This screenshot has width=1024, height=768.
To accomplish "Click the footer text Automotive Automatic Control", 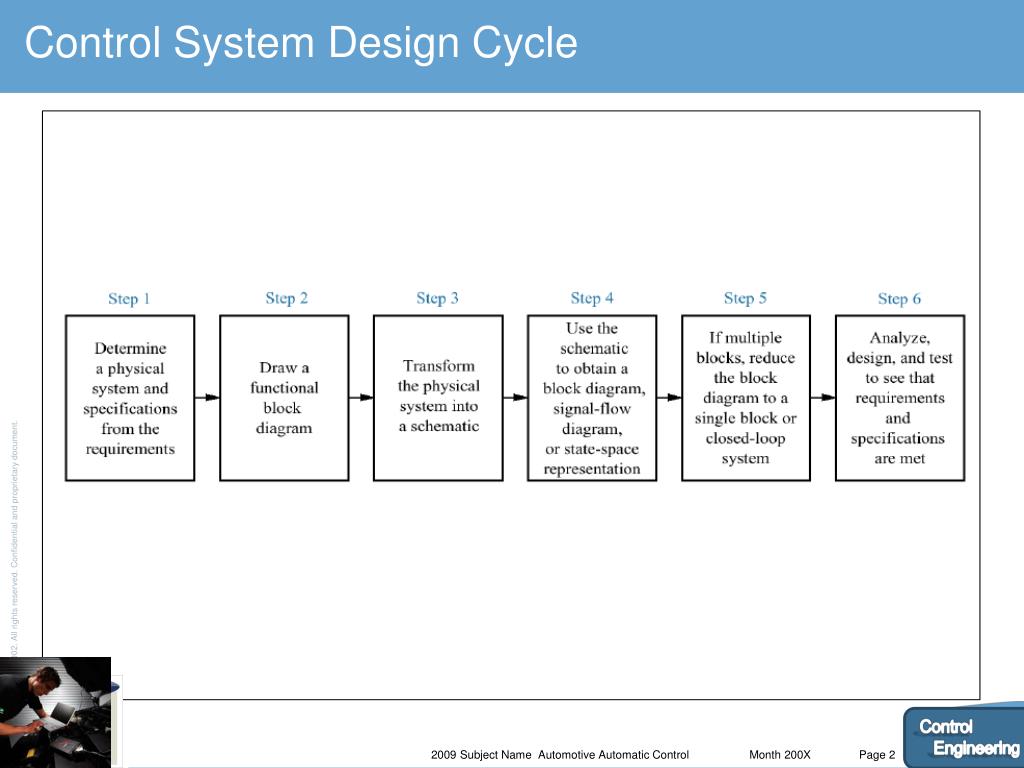I will tap(613, 755).
